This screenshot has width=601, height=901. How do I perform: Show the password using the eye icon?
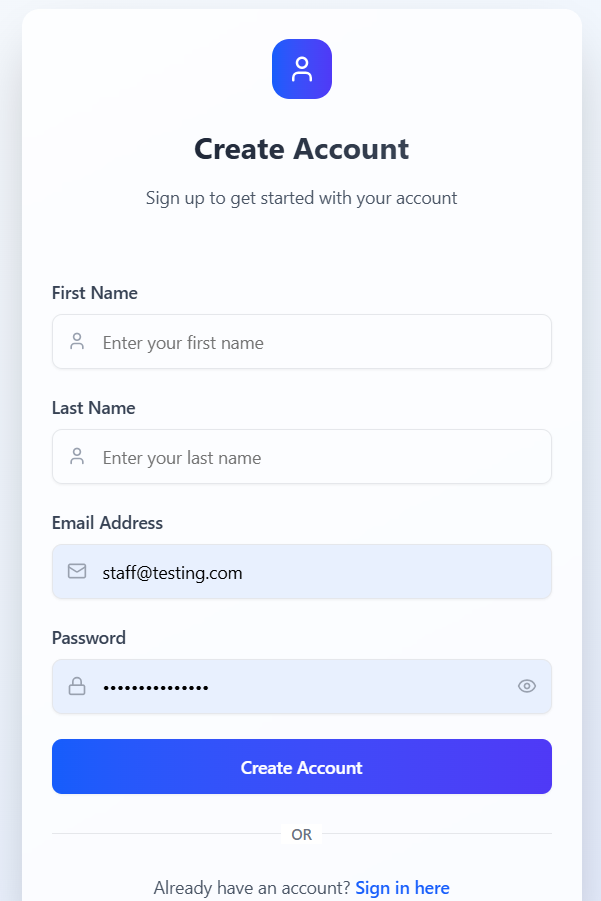[527, 686]
